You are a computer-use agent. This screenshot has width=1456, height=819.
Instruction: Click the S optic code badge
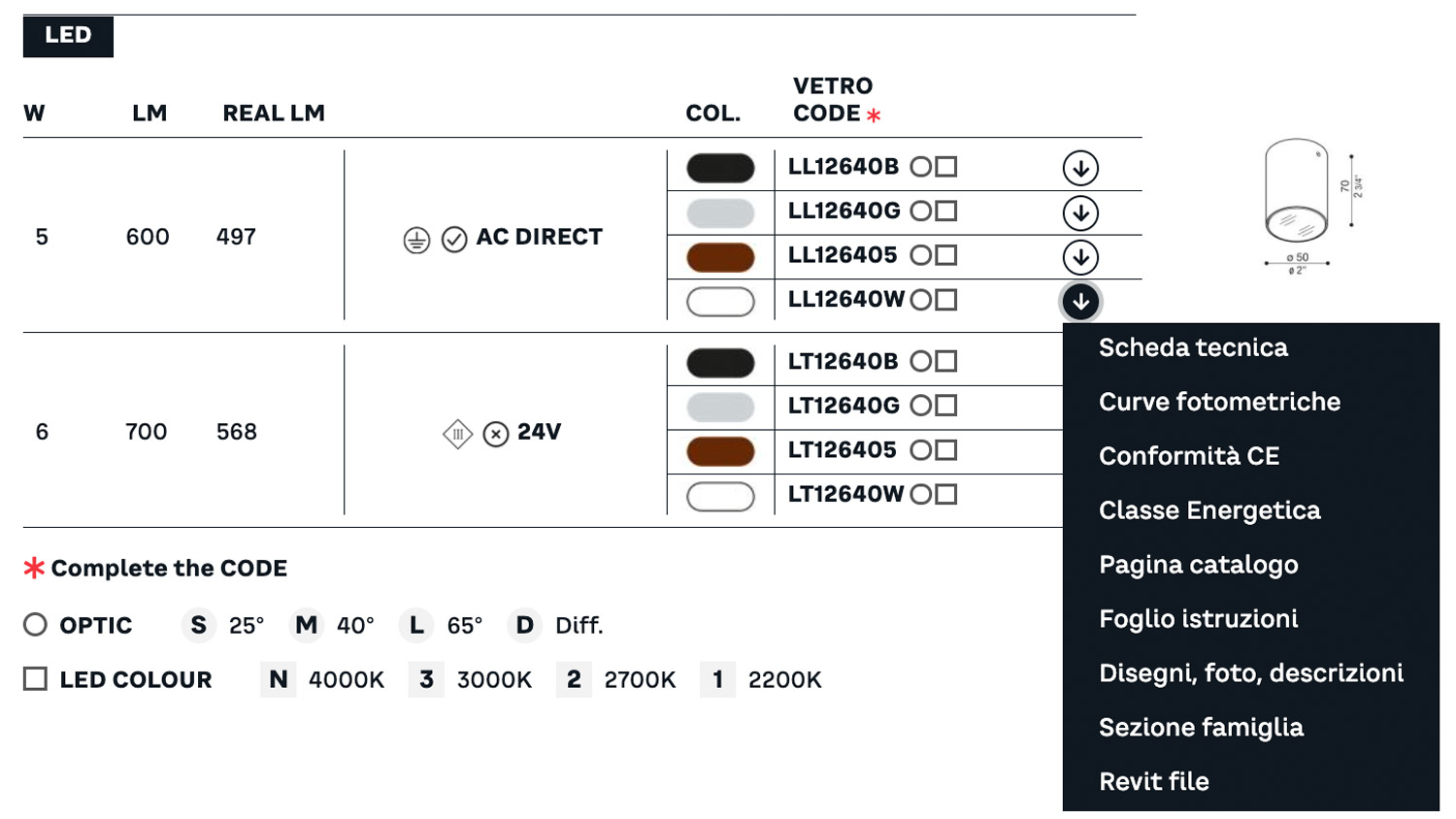click(x=198, y=626)
